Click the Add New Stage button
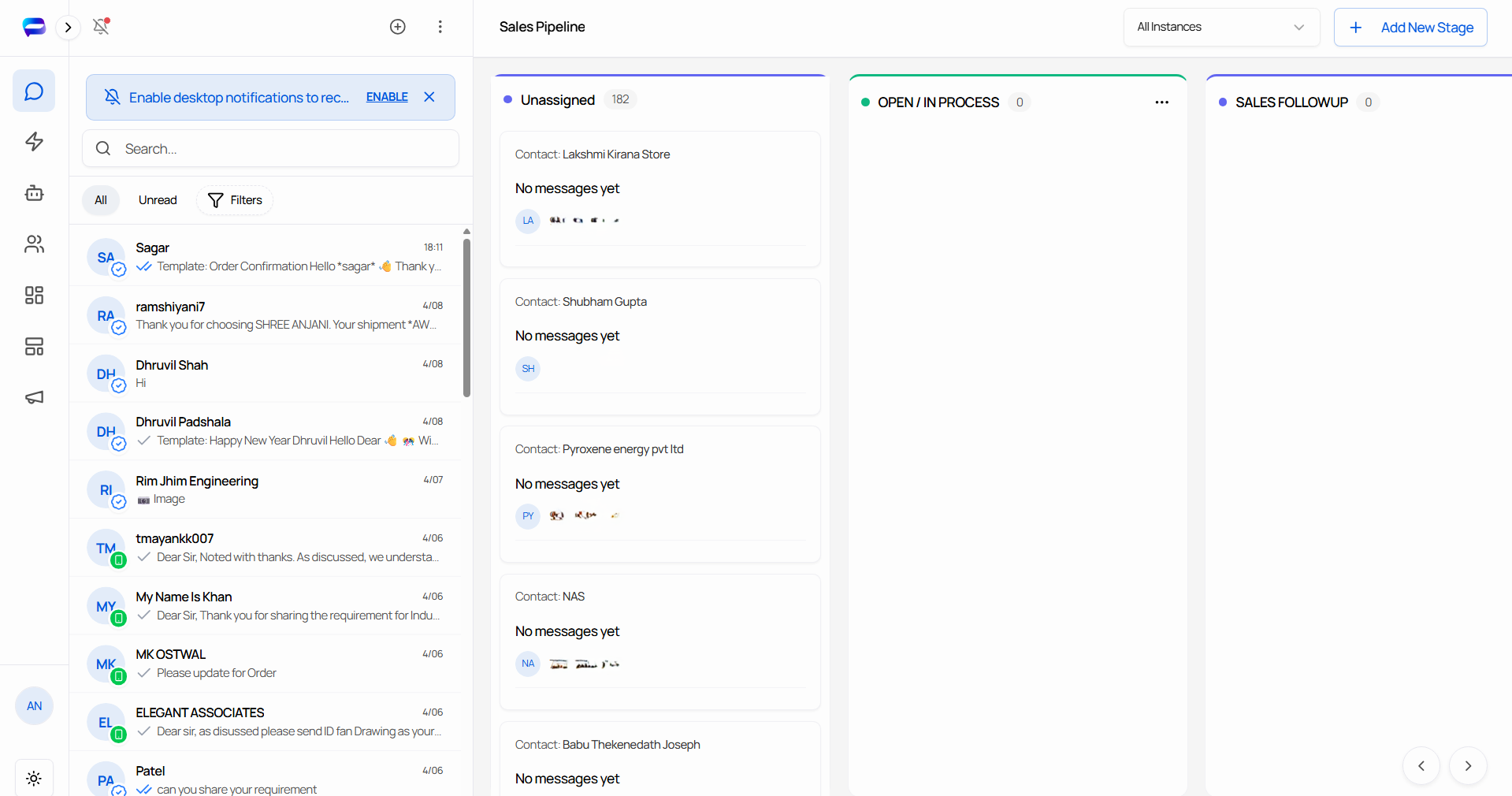The width and height of the screenshot is (1512, 796). [1410, 27]
